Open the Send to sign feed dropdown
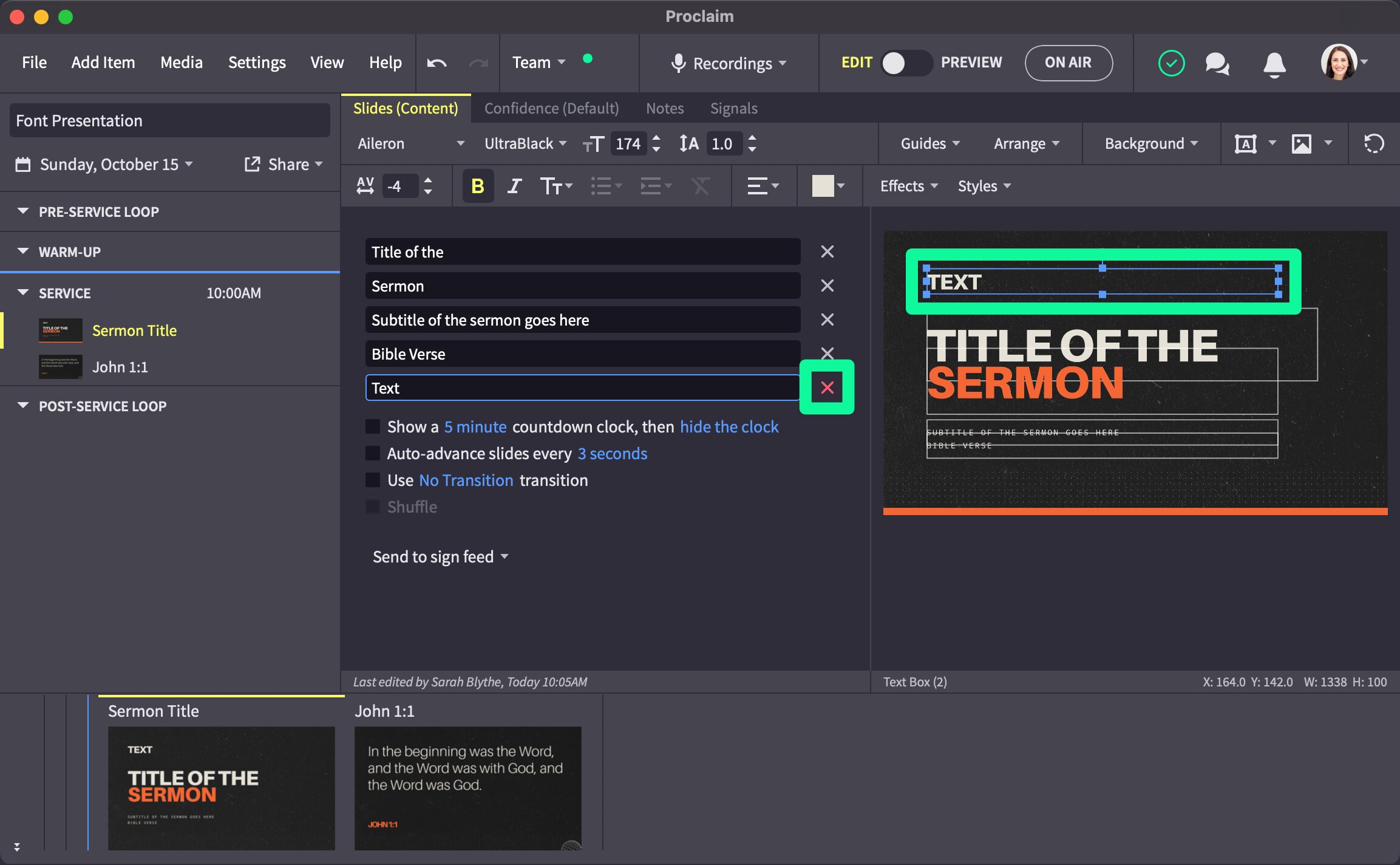 (441, 556)
